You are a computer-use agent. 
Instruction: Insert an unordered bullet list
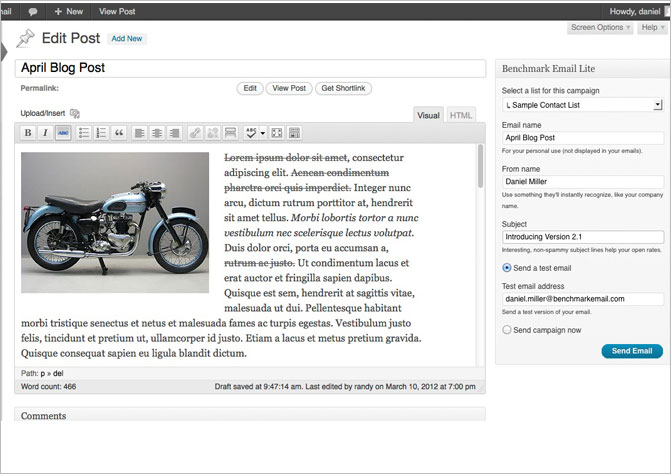84,132
